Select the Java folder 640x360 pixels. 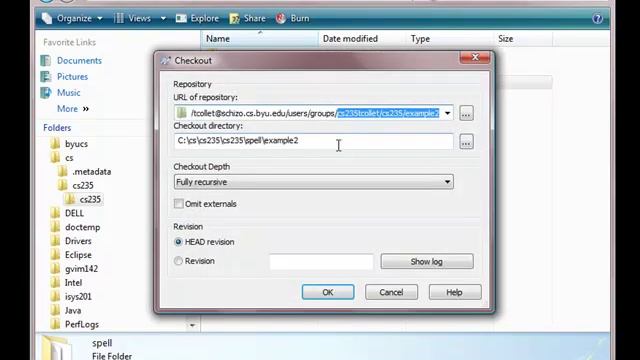point(73,310)
